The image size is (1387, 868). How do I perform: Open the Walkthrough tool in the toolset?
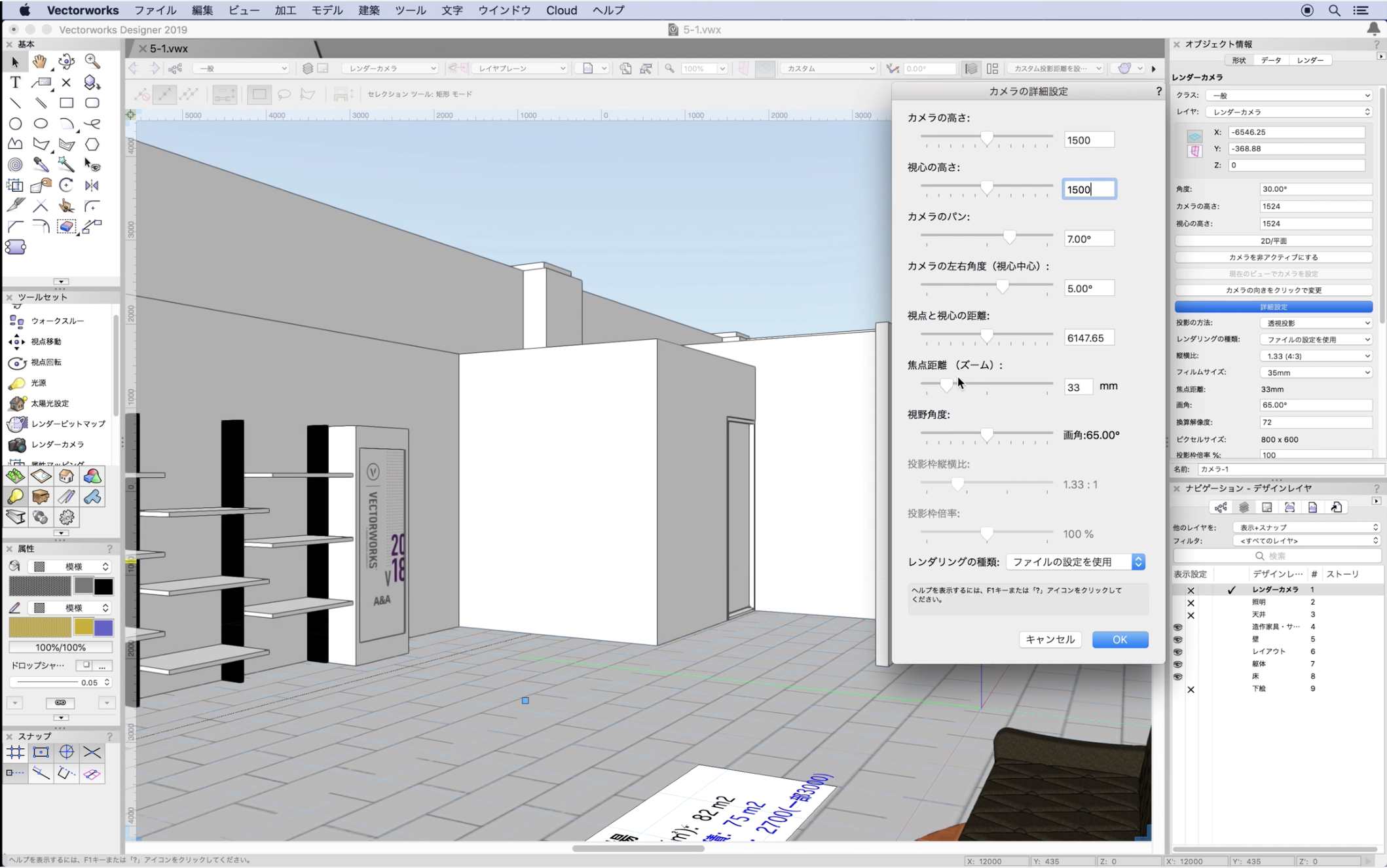click(58, 321)
